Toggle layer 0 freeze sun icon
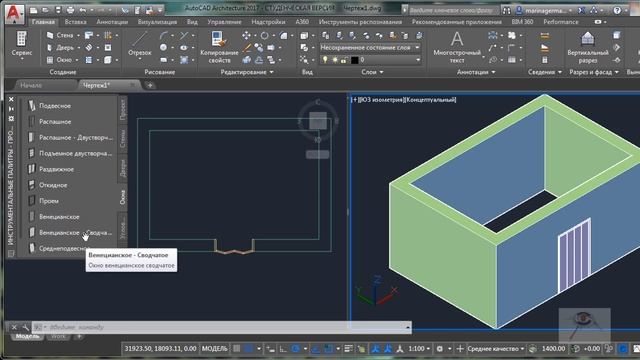640x360 pixels. pos(334,60)
